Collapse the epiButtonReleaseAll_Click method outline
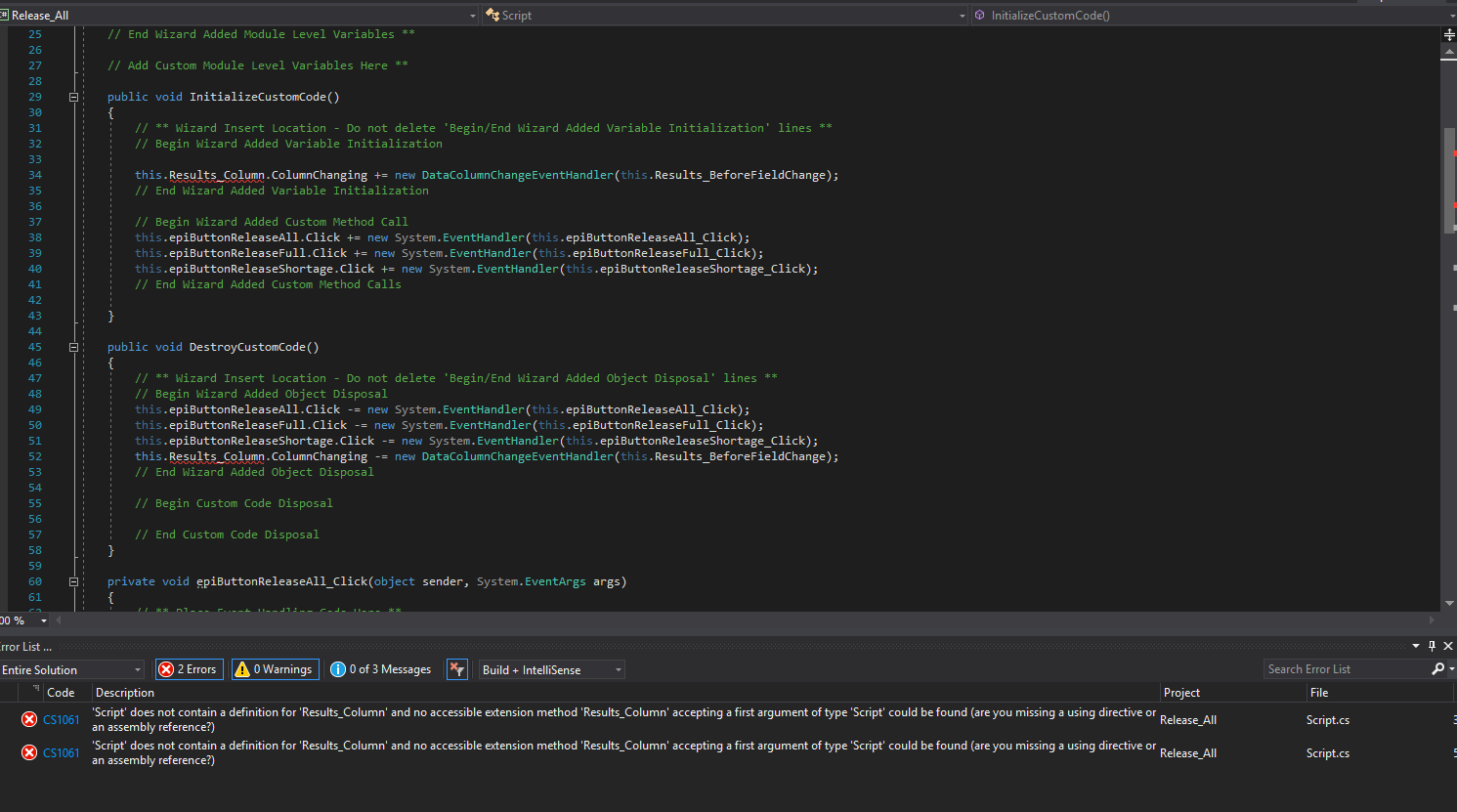This screenshot has height=812, width=1457. [x=73, y=581]
